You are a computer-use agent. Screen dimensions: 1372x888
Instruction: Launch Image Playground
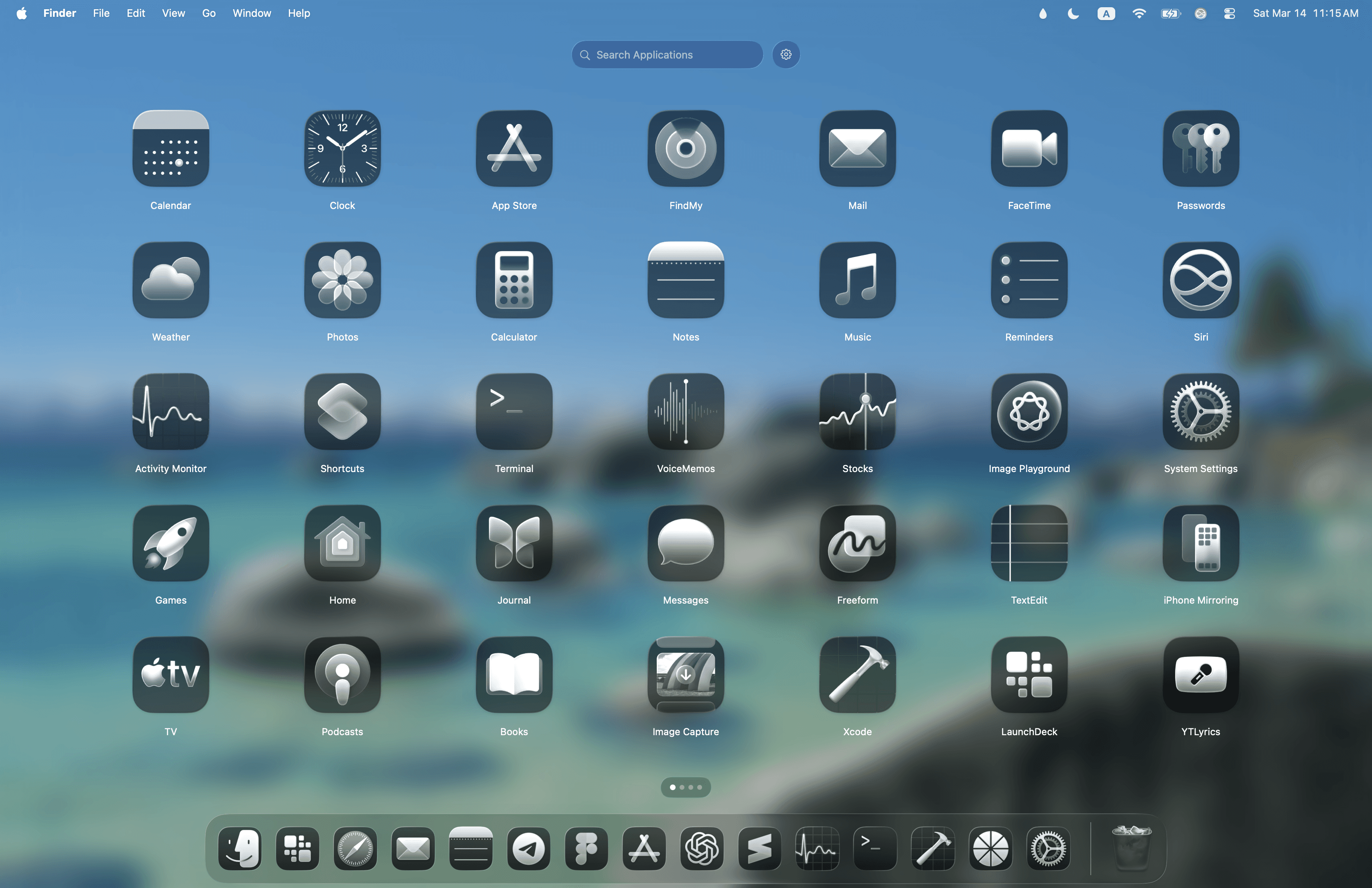click(x=1029, y=412)
